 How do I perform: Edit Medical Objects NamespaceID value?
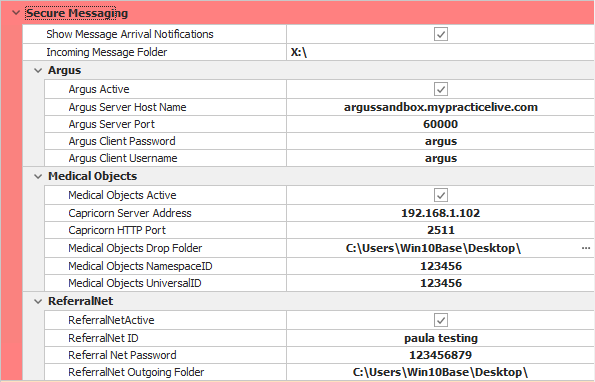point(441,266)
